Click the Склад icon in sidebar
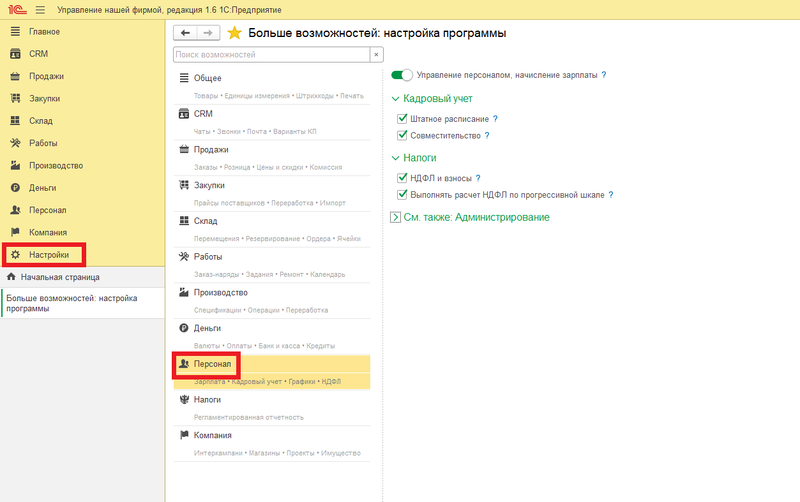The image size is (800, 502). pyautogui.click(x=15, y=121)
